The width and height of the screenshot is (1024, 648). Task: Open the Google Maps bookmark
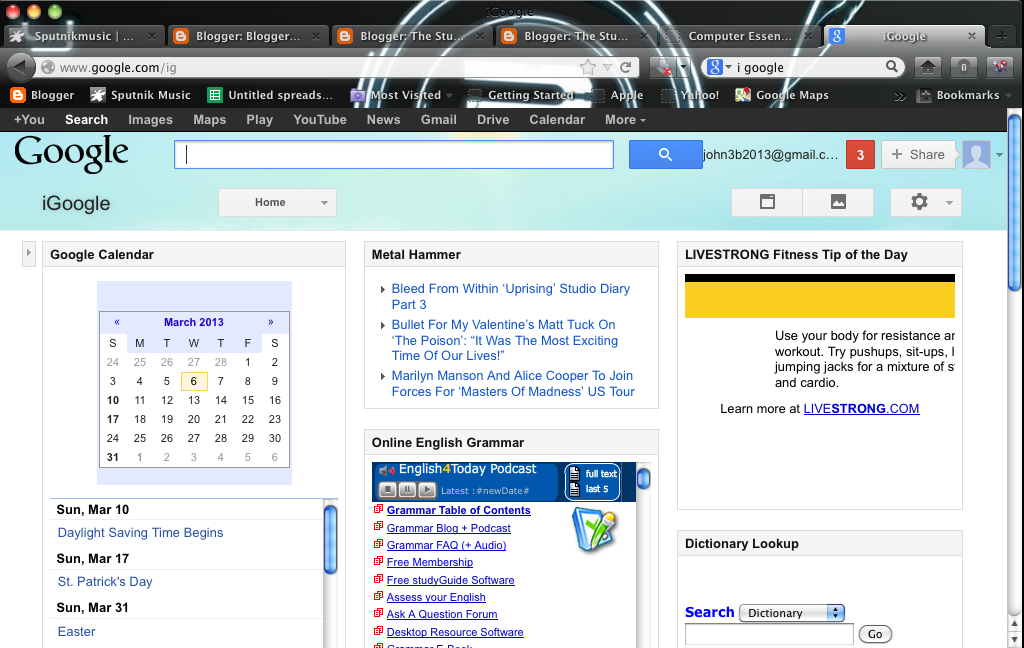[782, 95]
